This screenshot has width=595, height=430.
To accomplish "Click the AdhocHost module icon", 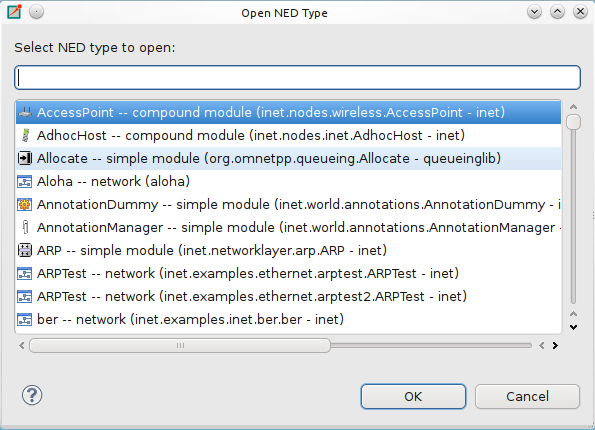I will pos(25,135).
